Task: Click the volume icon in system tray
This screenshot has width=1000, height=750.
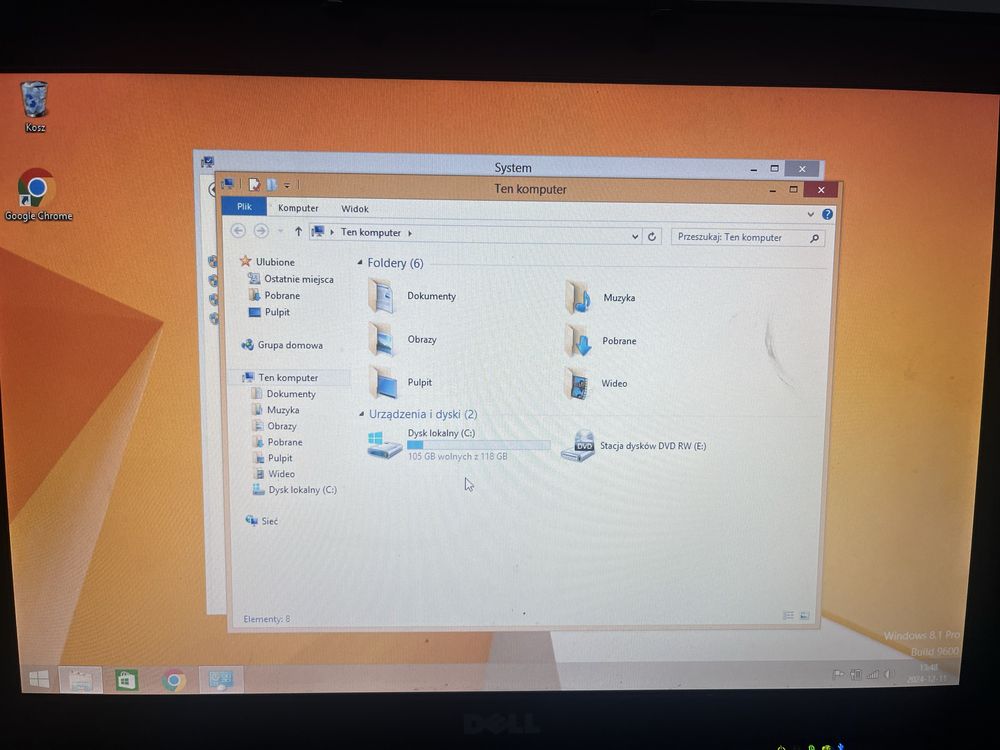Action: (x=888, y=674)
